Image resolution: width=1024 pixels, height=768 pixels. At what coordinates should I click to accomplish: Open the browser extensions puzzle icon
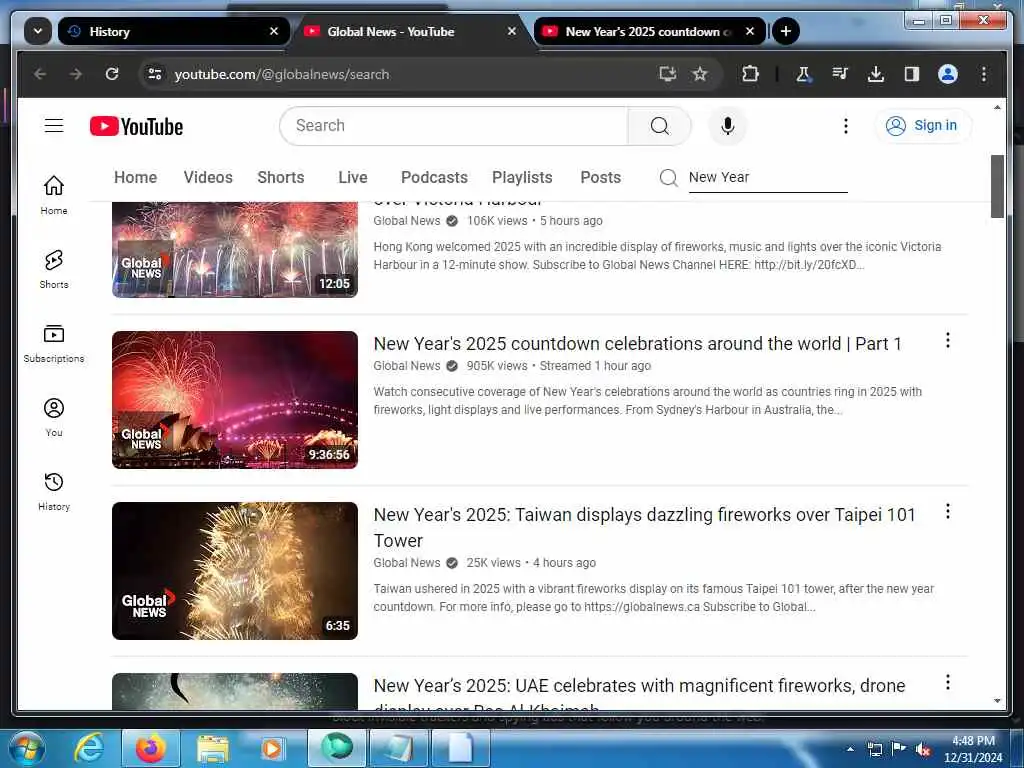pos(750,74)
